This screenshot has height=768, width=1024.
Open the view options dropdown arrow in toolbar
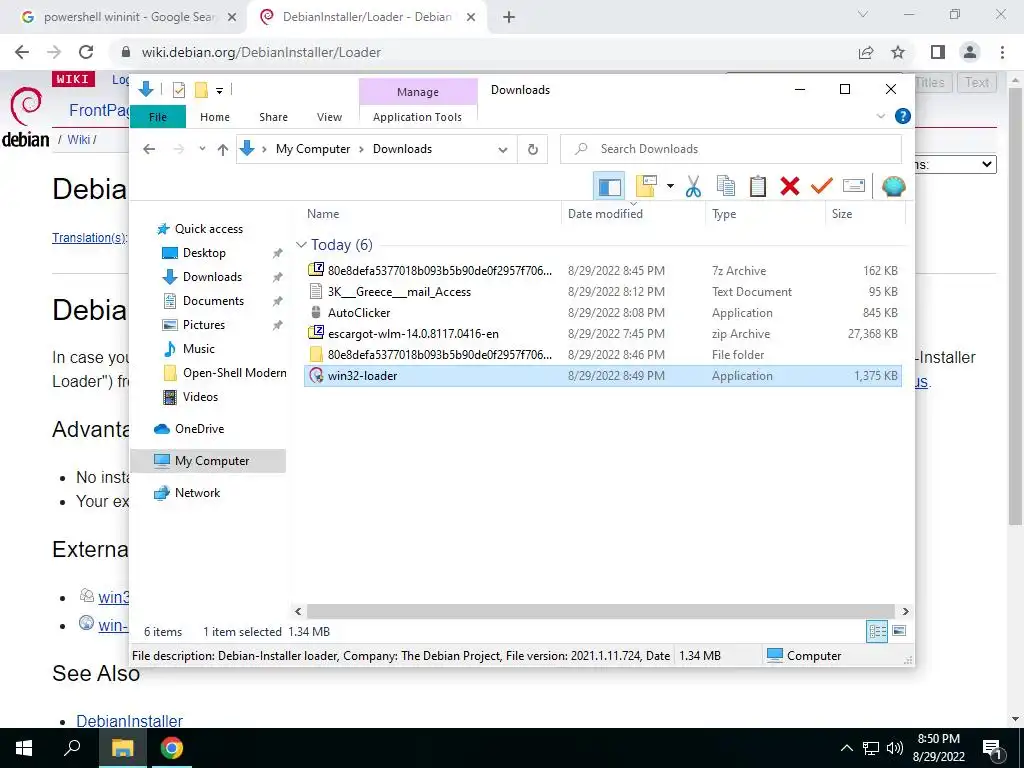click(670, 186)
